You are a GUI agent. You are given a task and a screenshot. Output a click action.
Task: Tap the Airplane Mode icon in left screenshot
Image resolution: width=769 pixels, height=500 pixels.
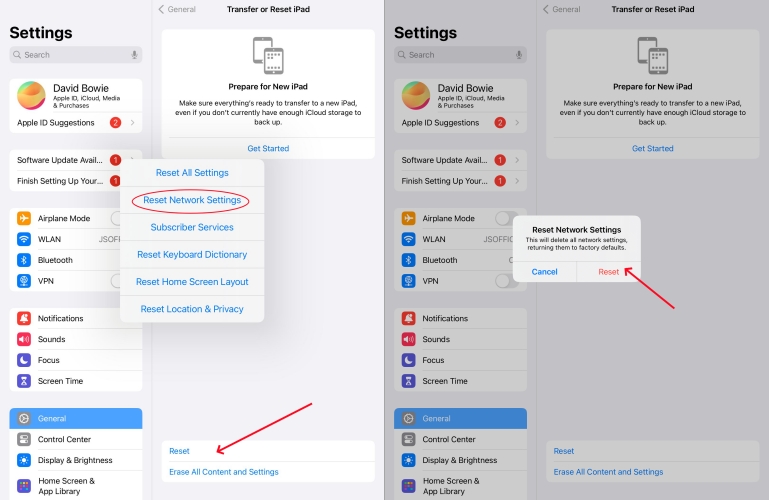tap(24, 218)
